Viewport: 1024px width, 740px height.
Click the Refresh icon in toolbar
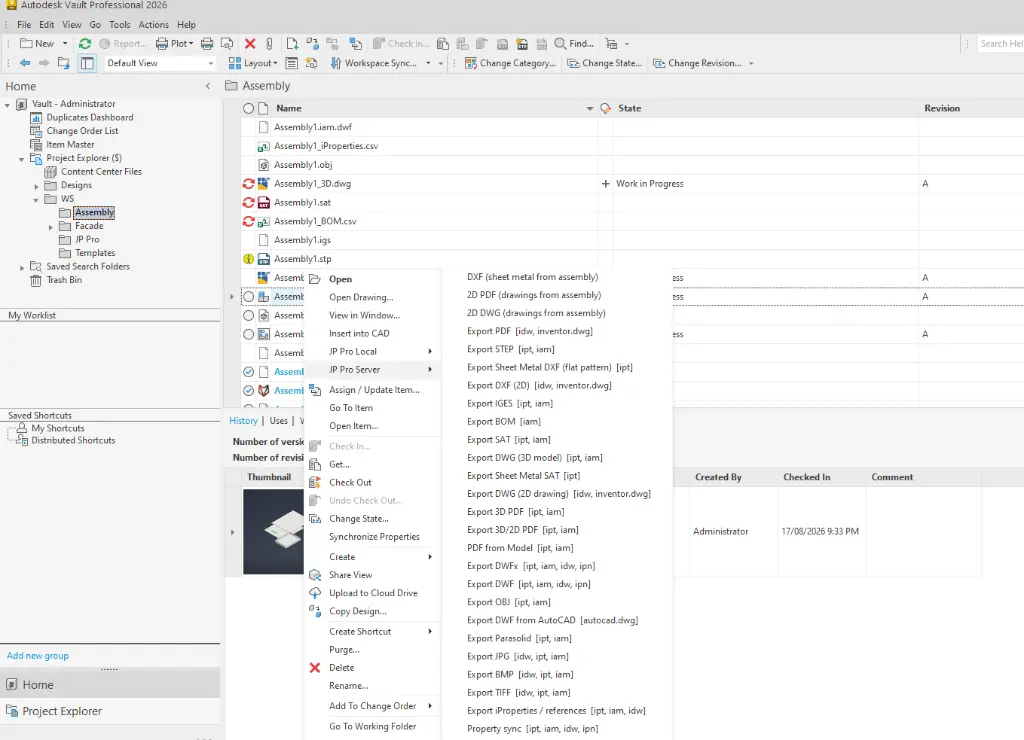(85, 44)
